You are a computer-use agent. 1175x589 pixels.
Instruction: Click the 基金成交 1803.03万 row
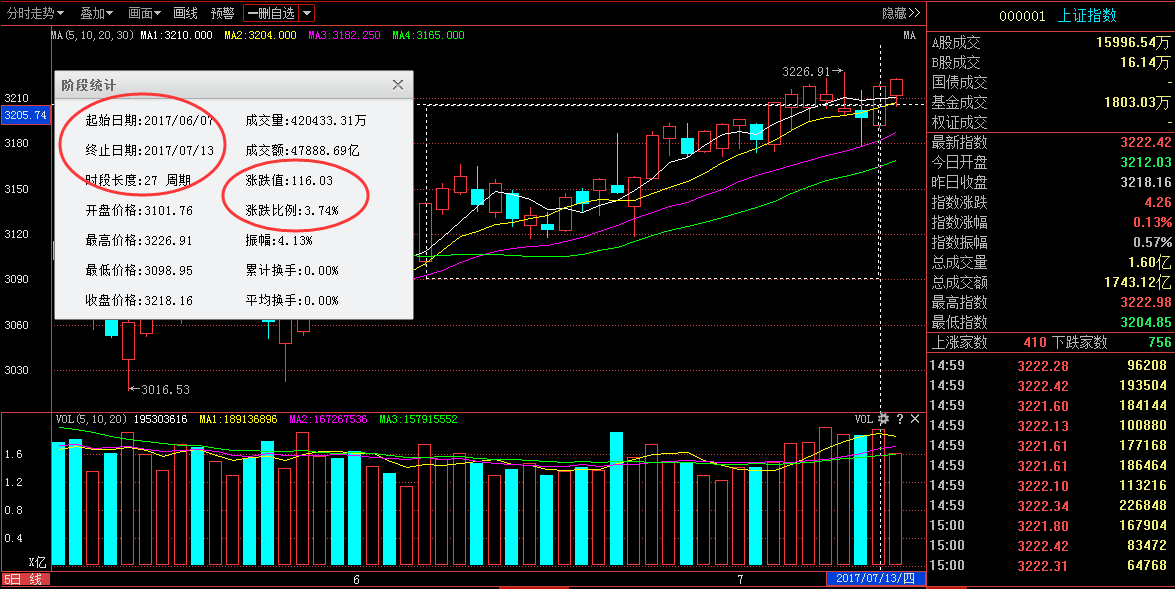coord(1051,103)
